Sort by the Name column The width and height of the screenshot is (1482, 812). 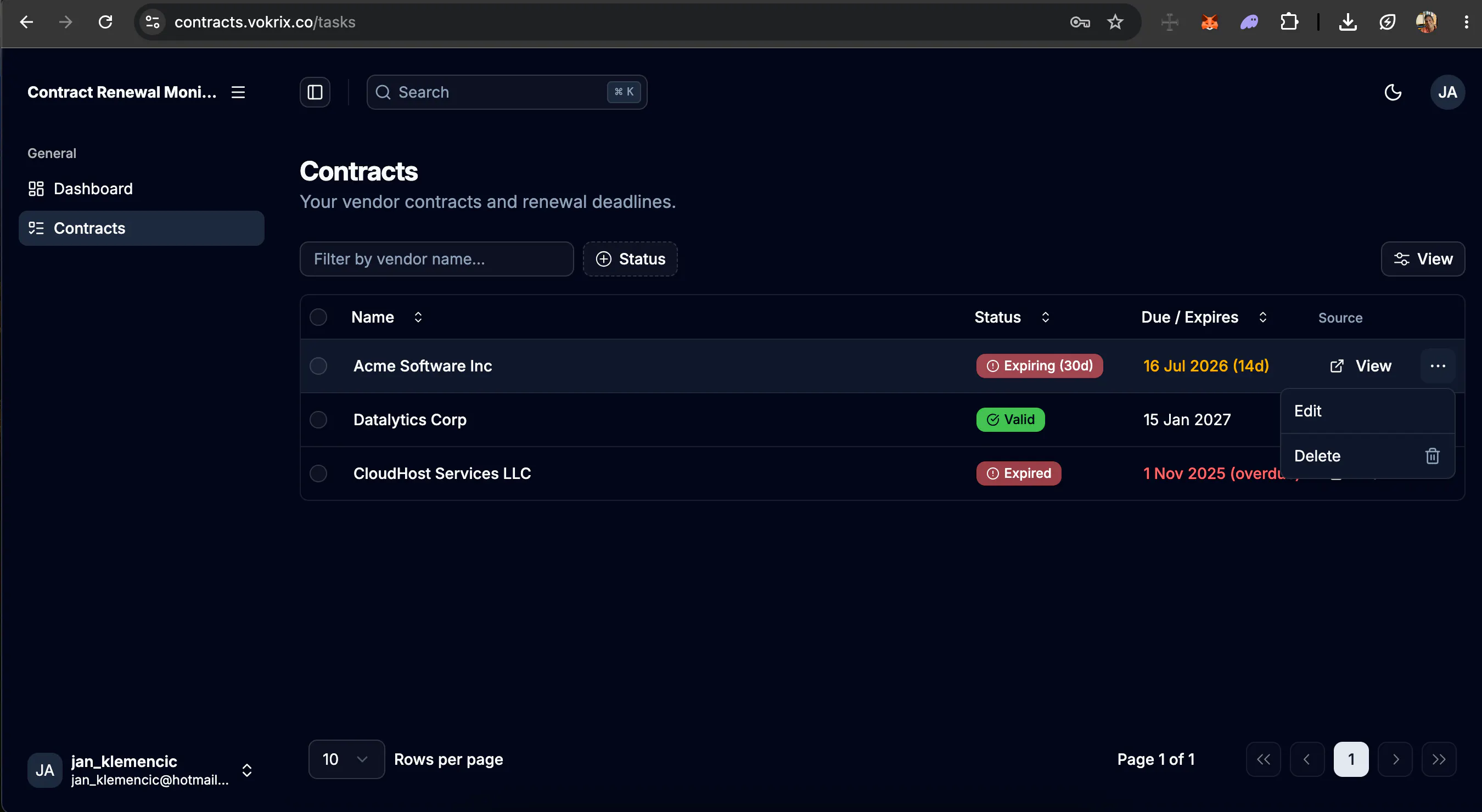click(386, 317)
